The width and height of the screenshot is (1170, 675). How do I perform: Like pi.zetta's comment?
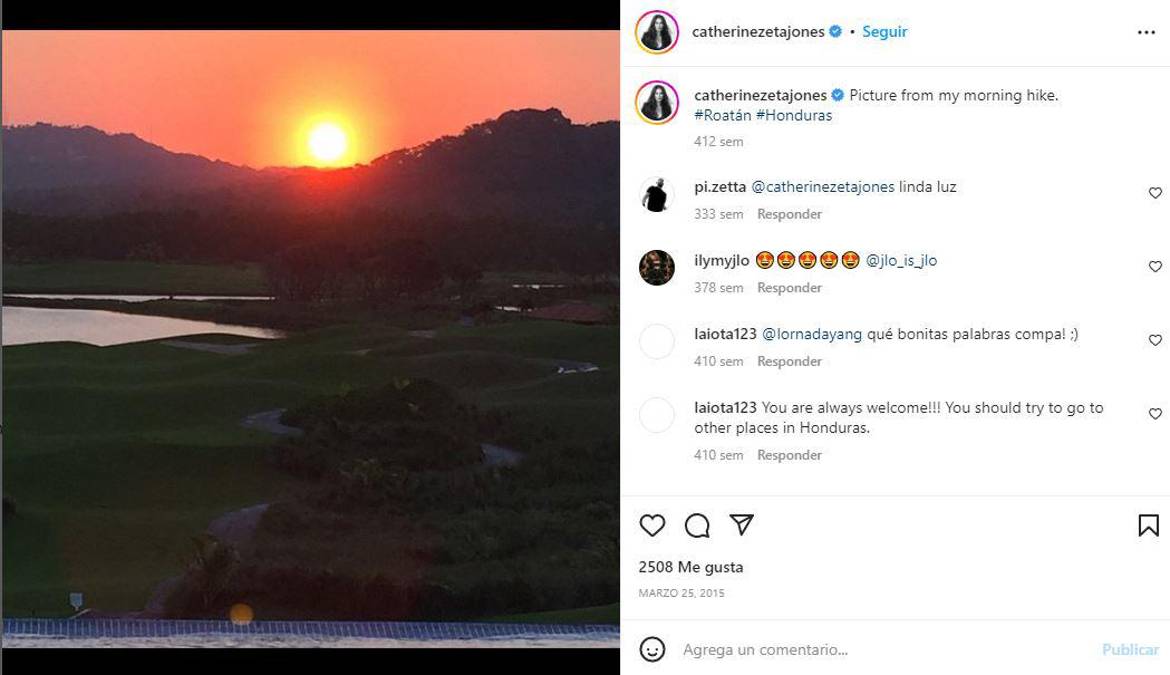[1155, 193]
